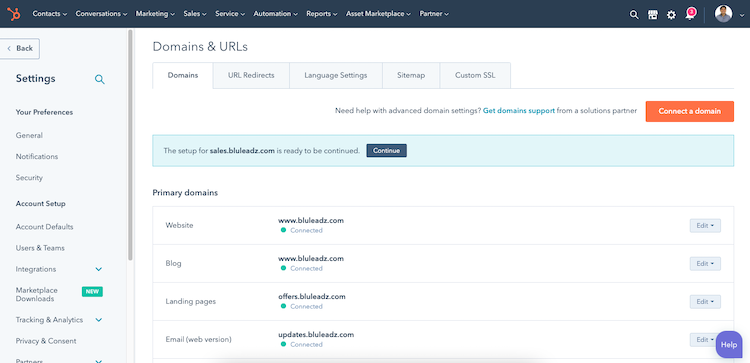Open Users & Teams in sidebar

(x=40, y=248)
